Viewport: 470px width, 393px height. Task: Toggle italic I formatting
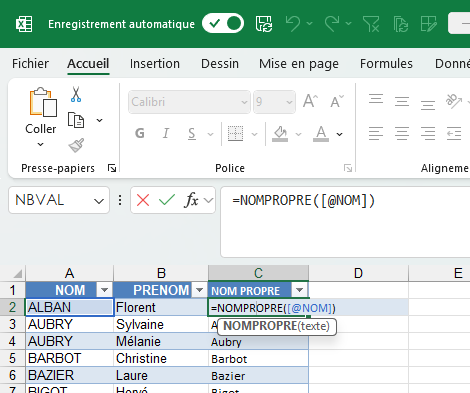tap(166, 133)
